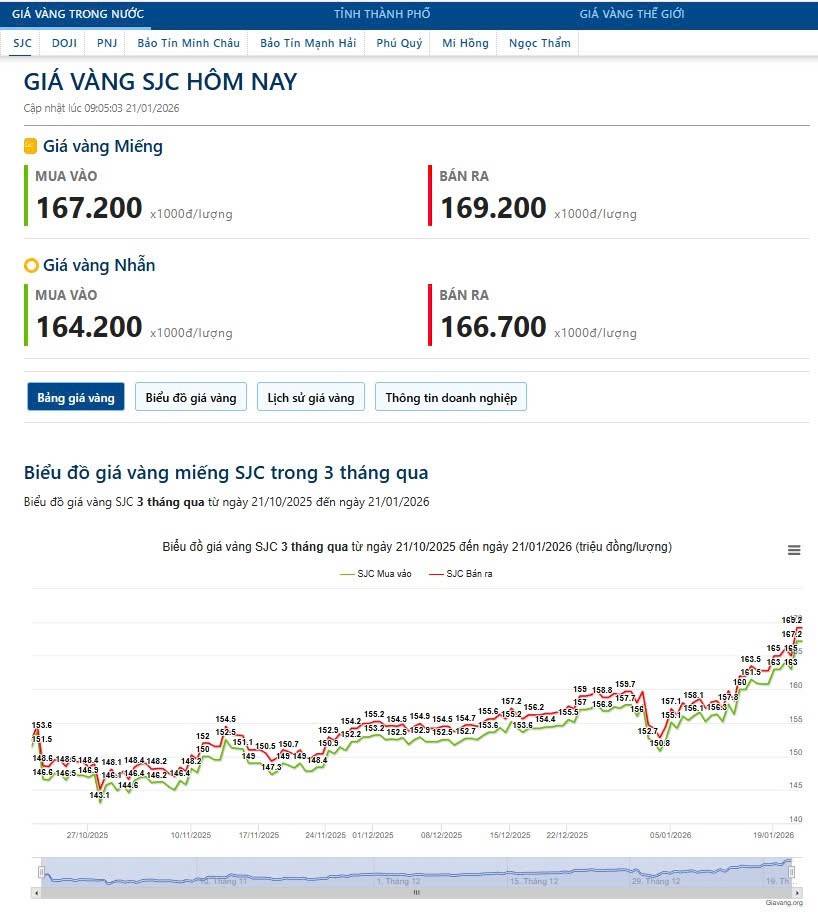818x912 pixels.
Task: Open the Bảo Tín Minh Châu tab
Action: 187,43
